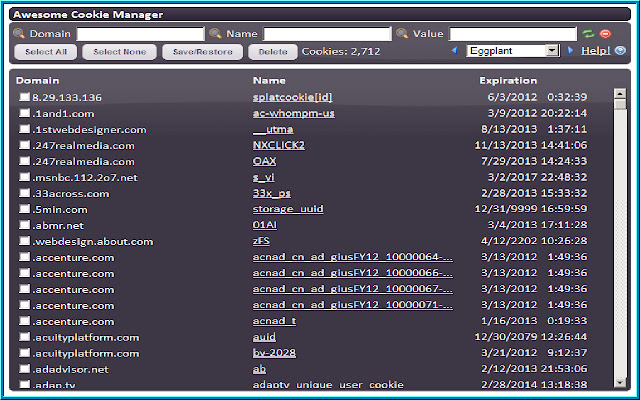Click the .adadvisor.net domain text
This screenshot has width=640, height=400.
coord(70,369)
